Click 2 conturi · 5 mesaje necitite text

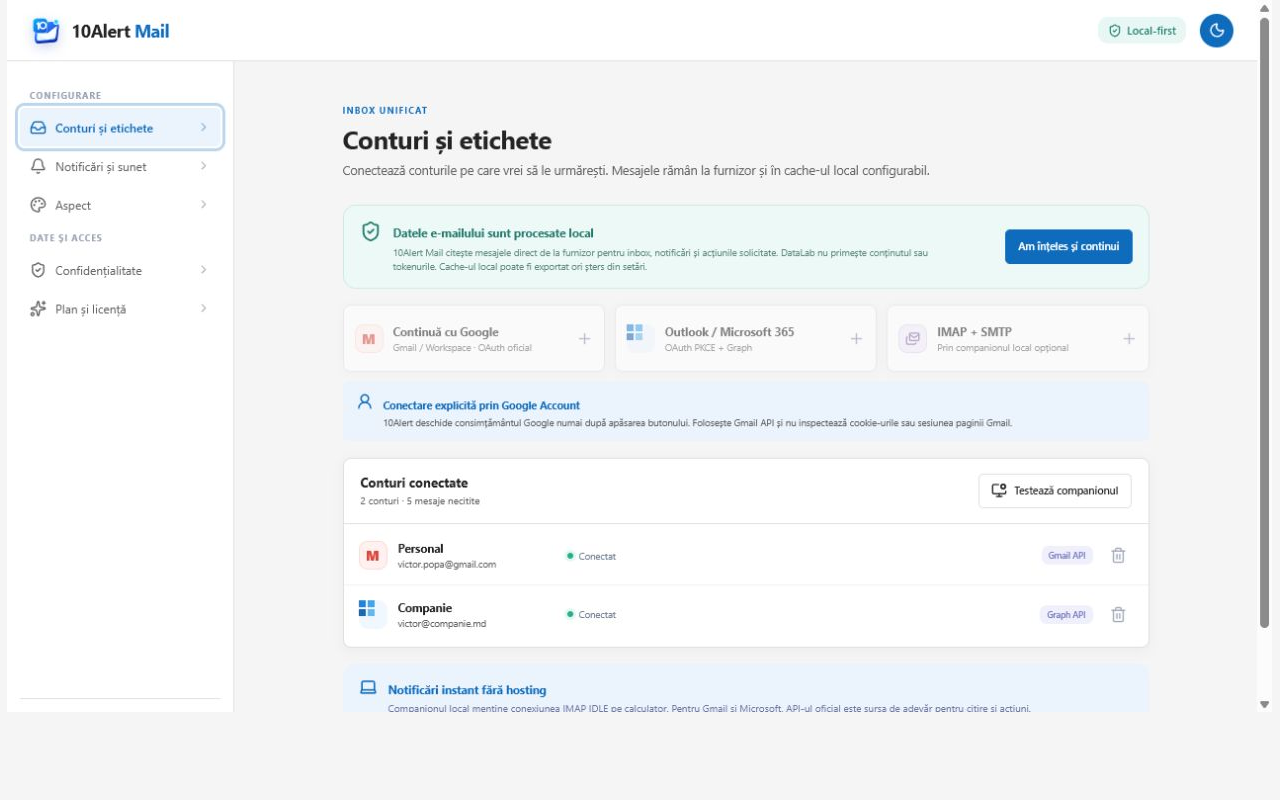[420, 501]
